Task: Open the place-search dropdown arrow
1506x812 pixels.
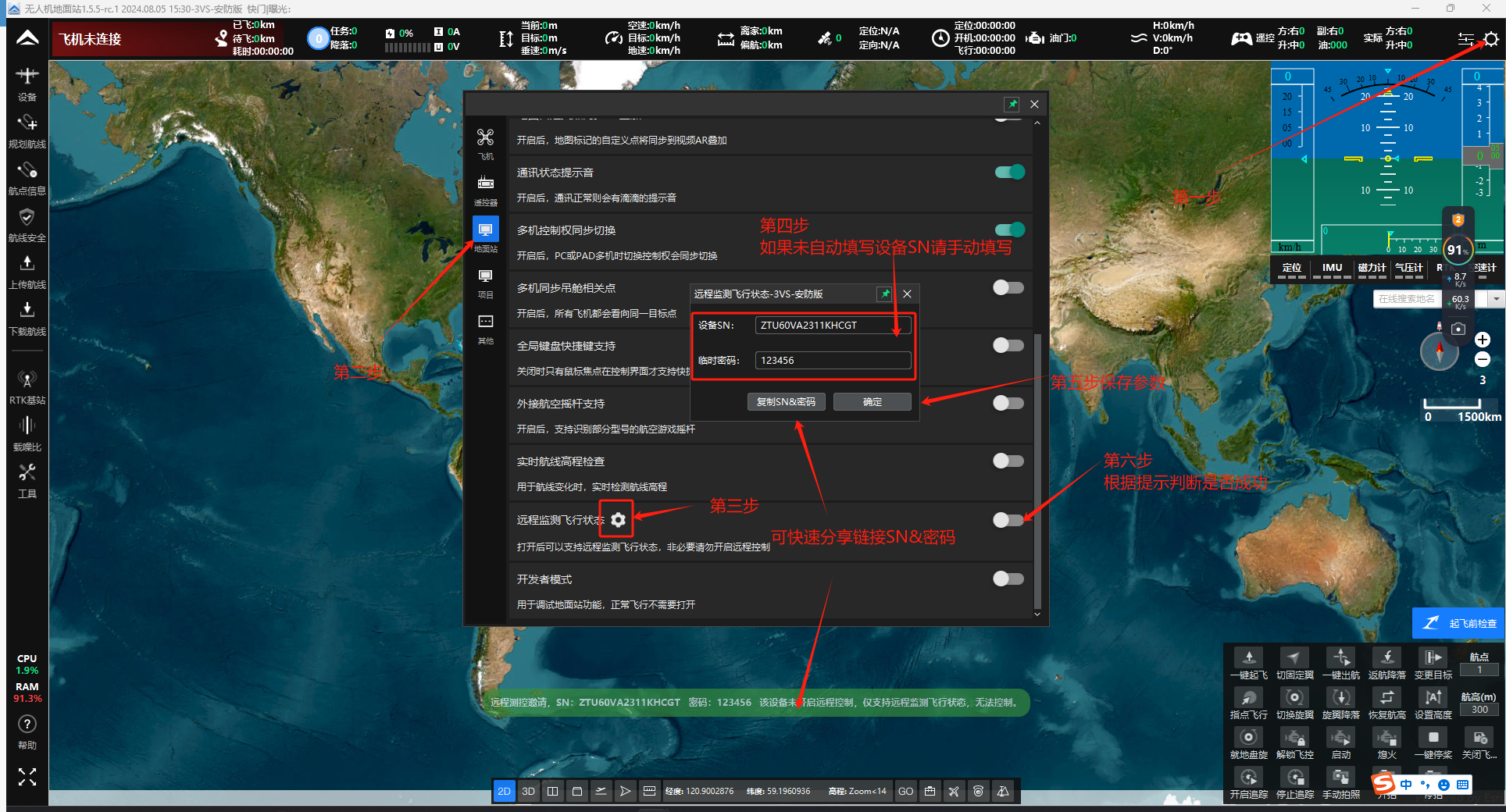Action: pyautogui.click(x=1496, y=299)
